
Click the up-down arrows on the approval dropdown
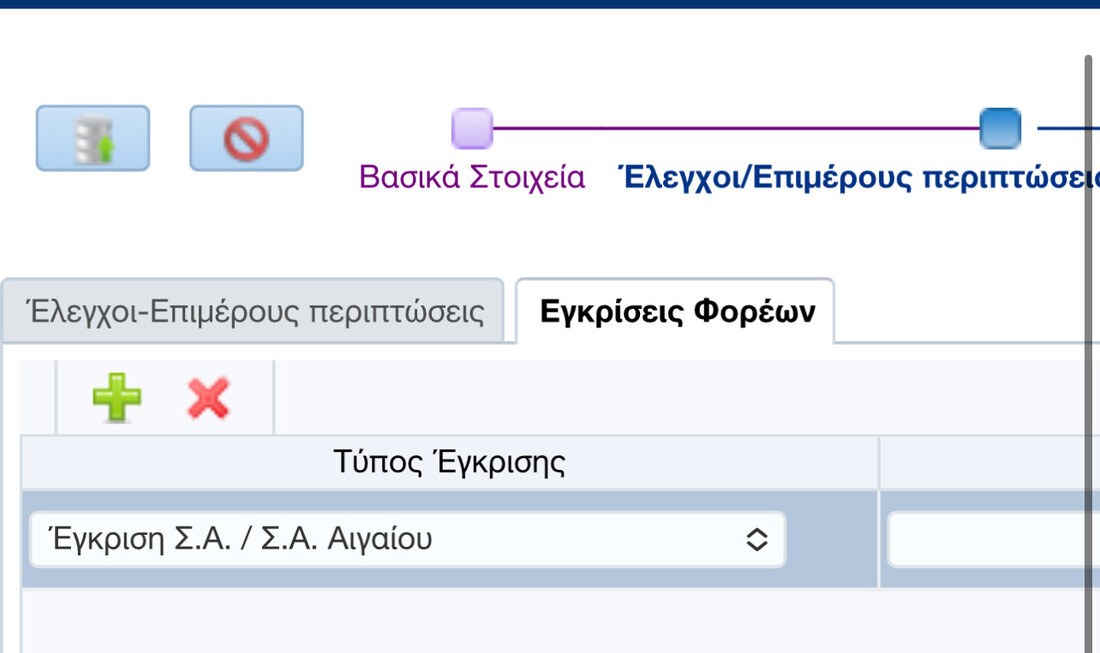click(x=757, y=540)
